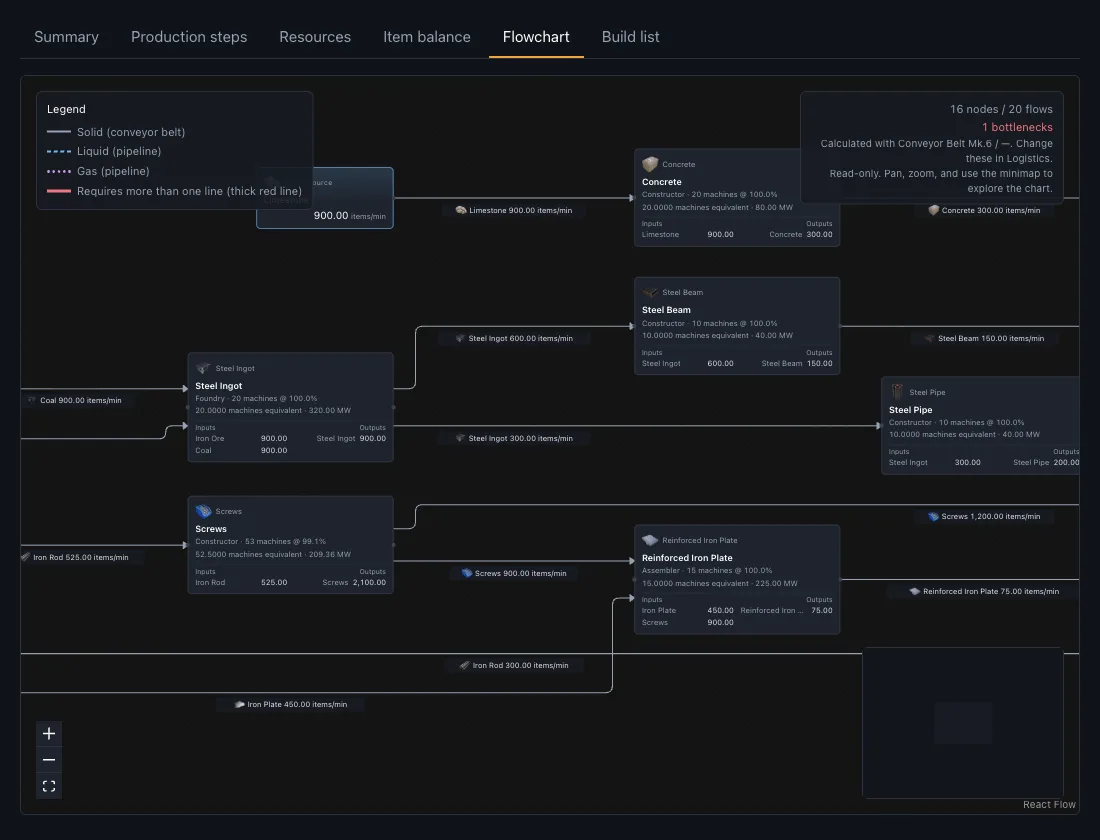This screenshot has height=840, width=1100.
Task: Open the Build list tab
Action: coord(630,36)
